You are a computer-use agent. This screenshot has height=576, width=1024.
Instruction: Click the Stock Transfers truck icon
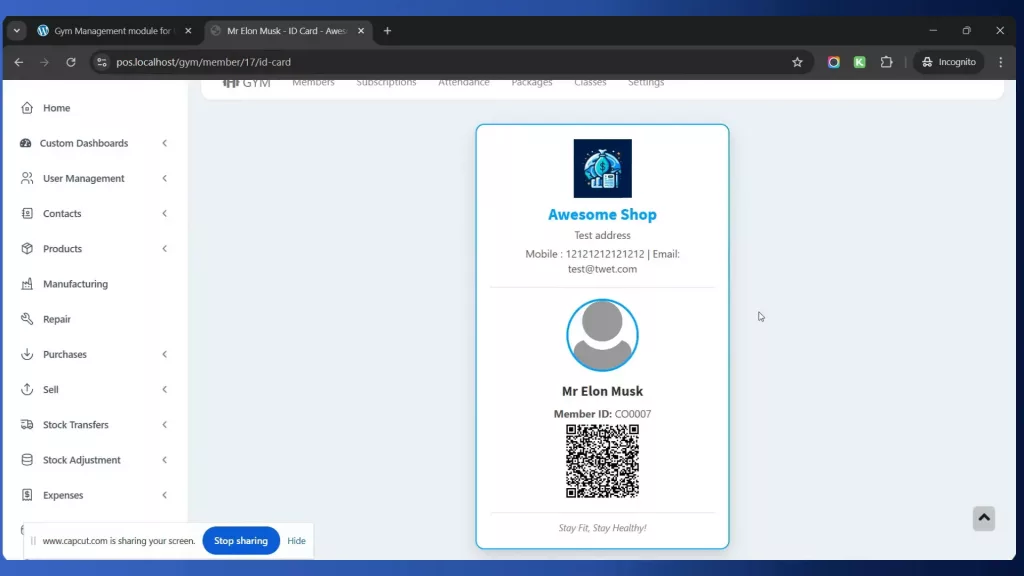tap(27, 424)
